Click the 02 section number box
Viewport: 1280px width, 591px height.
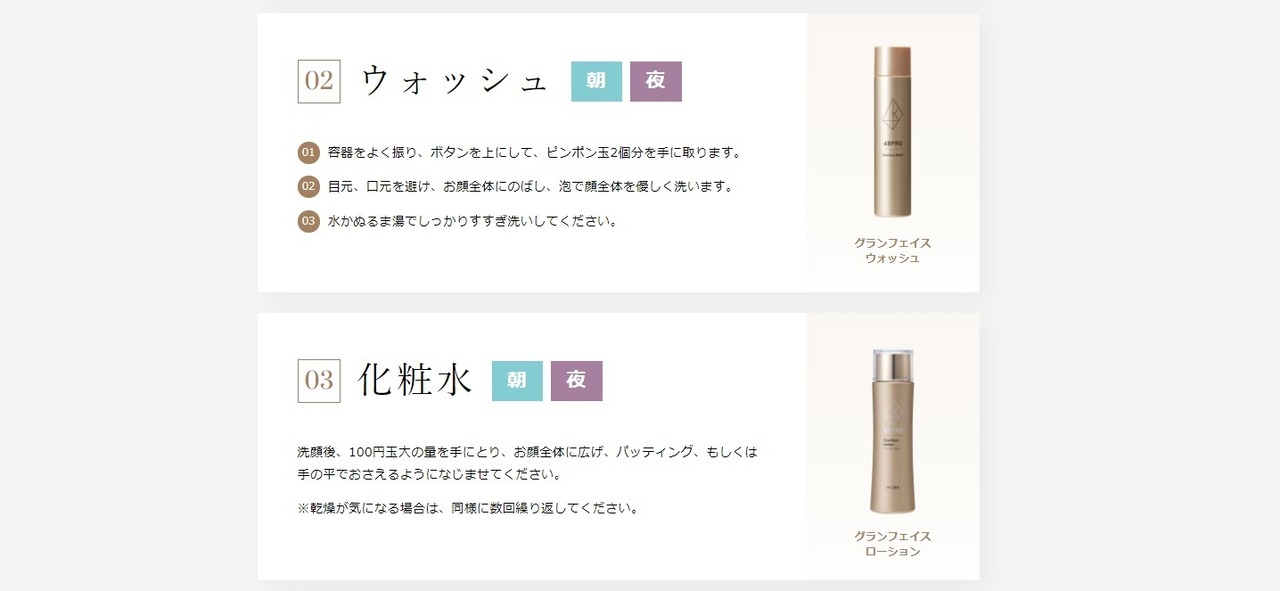point(319,81)
